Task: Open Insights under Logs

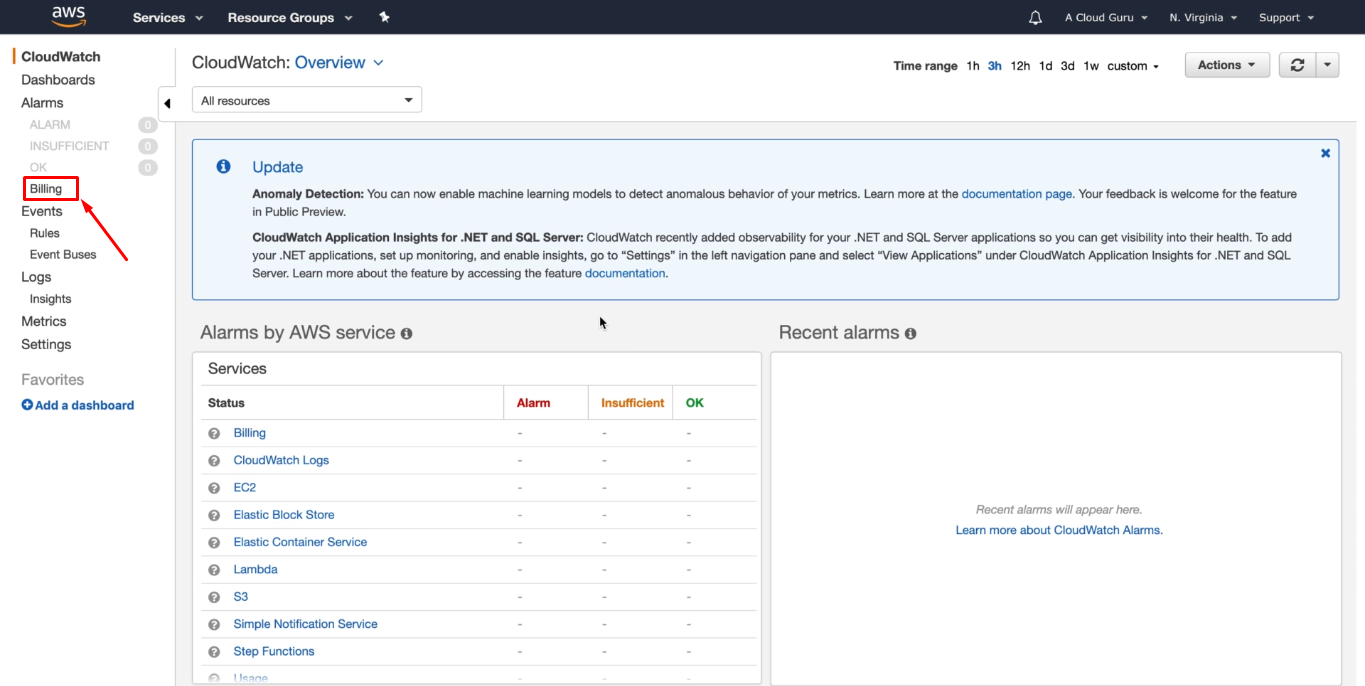Action: click(50, 299)
